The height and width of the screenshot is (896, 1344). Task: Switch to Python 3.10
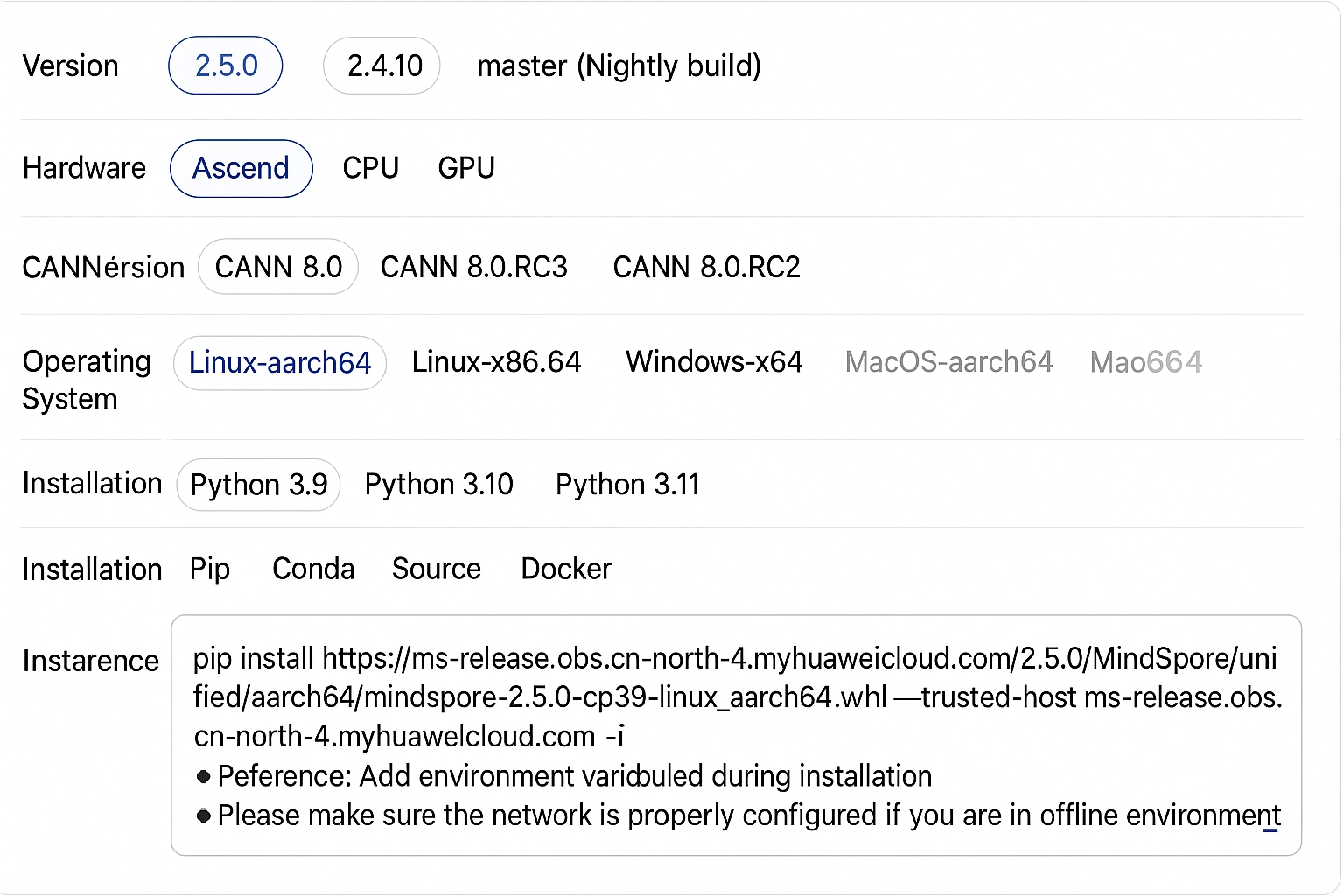[438, 485]
